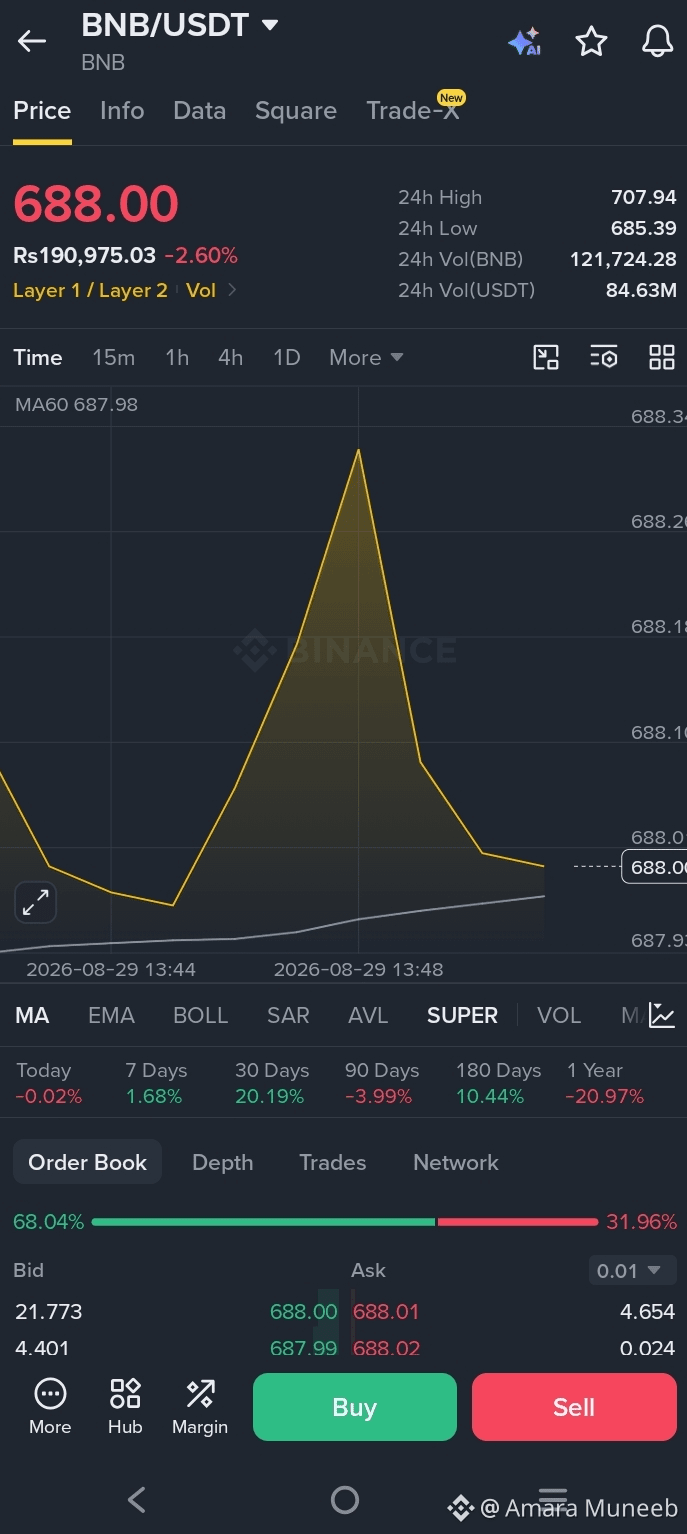
Task: Add BNB/USDT to favorites with star
Action: pos(591,41)
